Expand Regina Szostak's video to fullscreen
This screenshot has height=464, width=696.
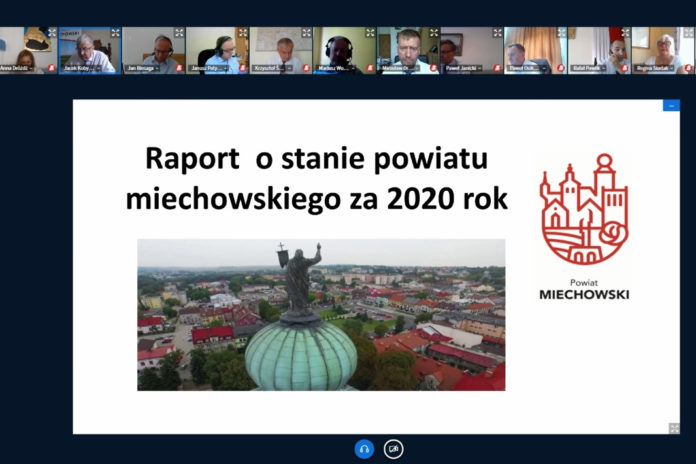(x=687, y=33)
